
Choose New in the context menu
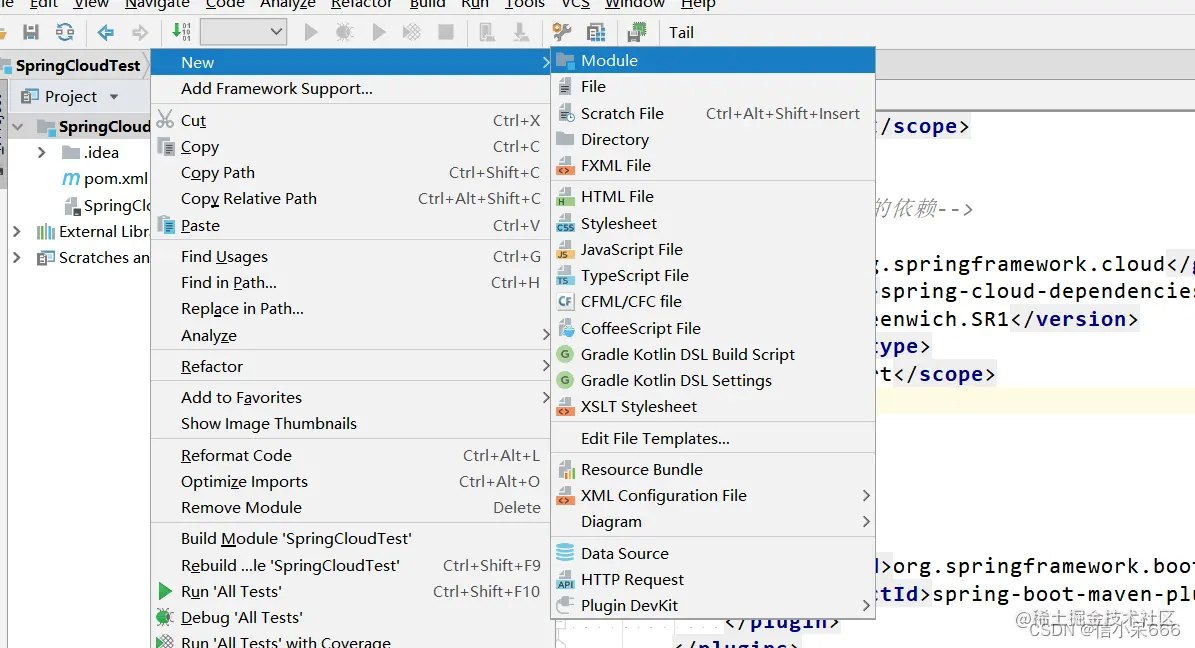[x=351, y=63]
